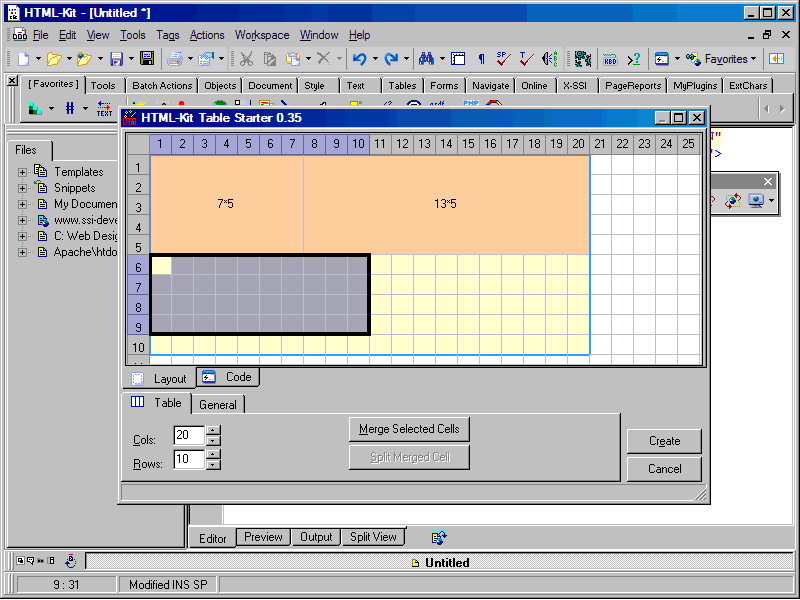This screenshot has height=600, width=800.
Task: Select the www.ssi-deve tree item
Action: coord(85,220)
